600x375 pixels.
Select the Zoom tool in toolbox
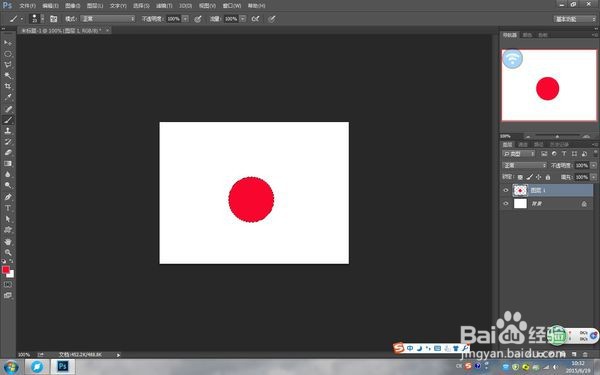click(8, 253)
